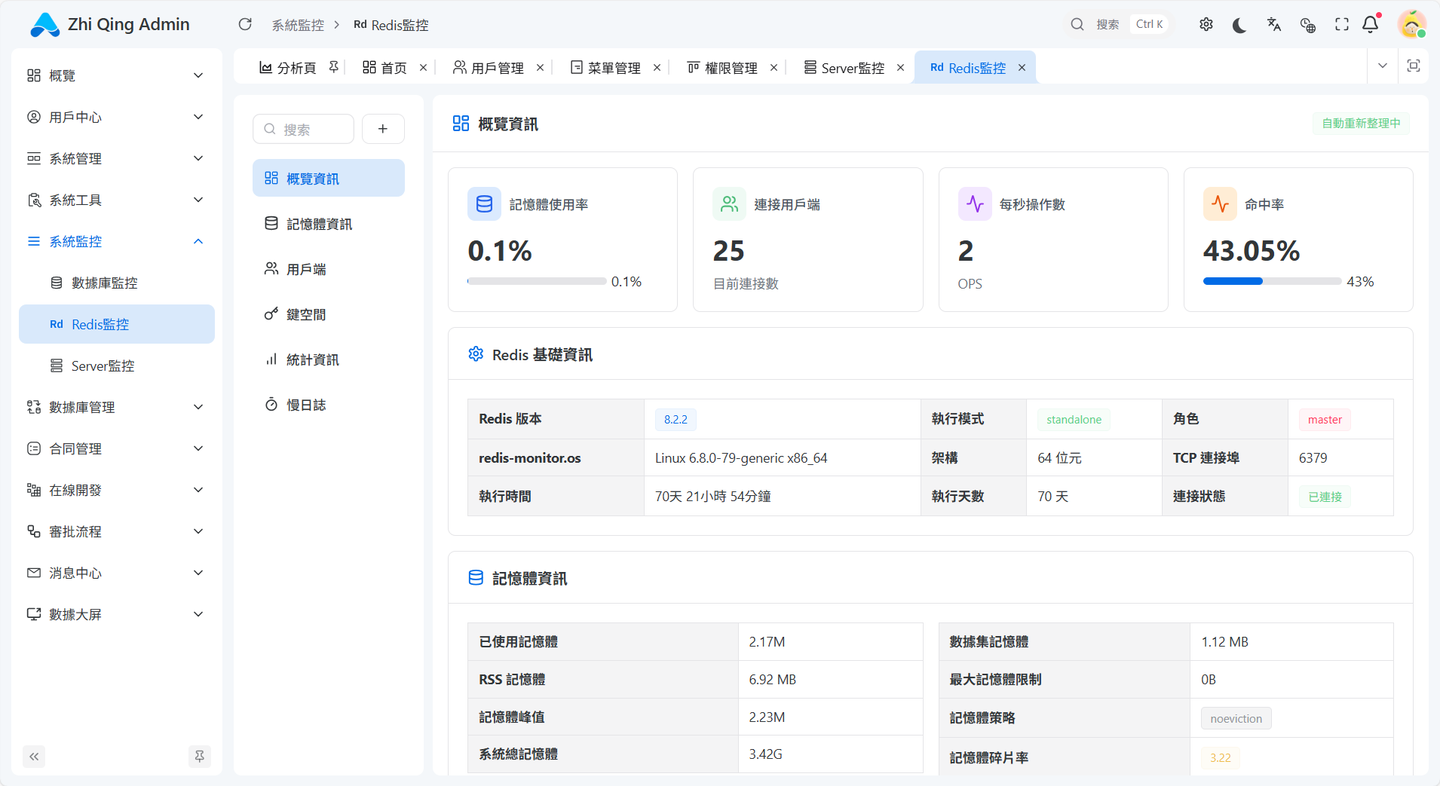Click the 統計資訊 bar-chart icon
This screenshot has width=1440, height=786.
click(x=273, y=358)
